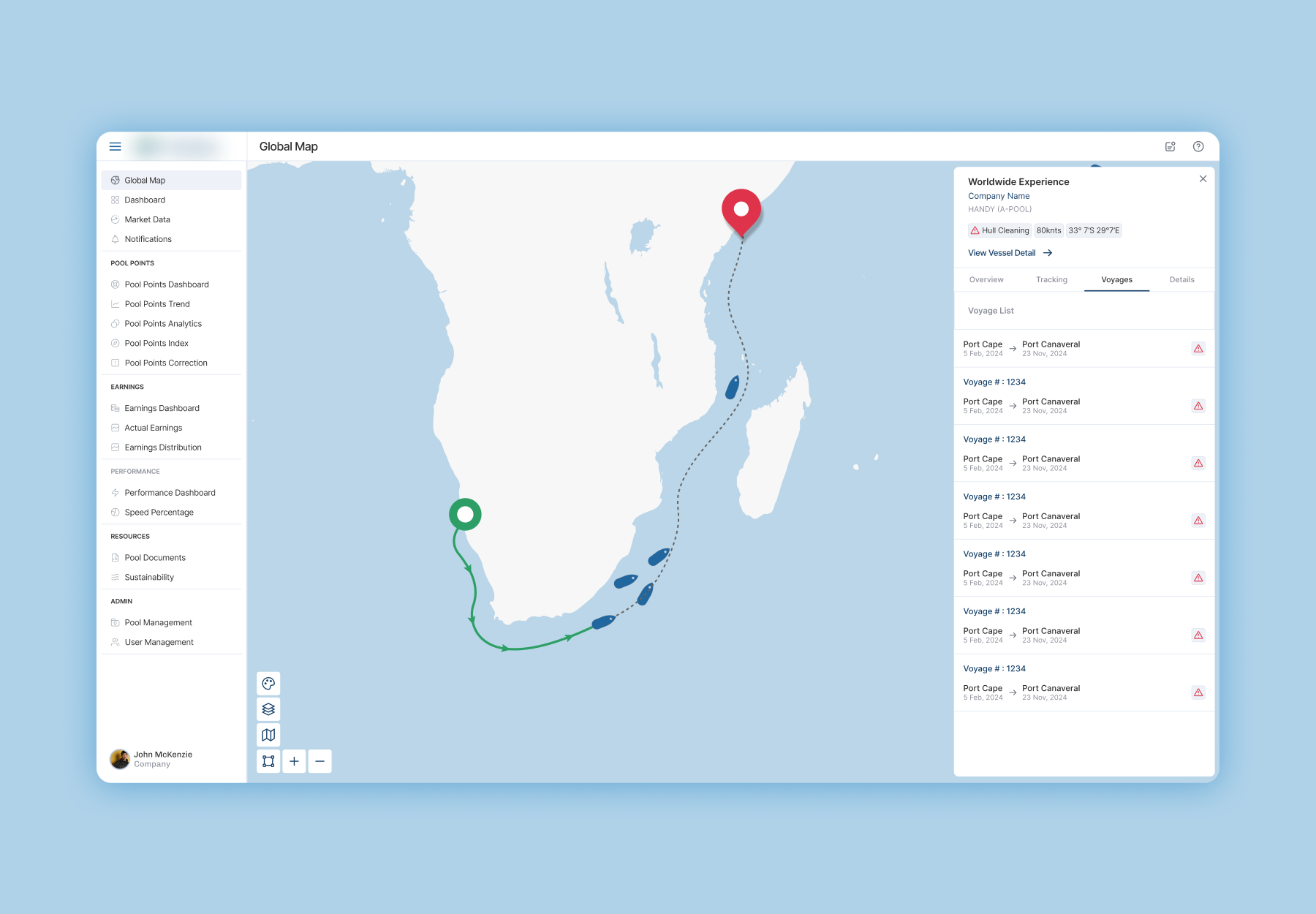Image resolution: width=1316 pixels, height=914 pixels.
Task: Zoom in with the plus button
Action: click(294, 761)
